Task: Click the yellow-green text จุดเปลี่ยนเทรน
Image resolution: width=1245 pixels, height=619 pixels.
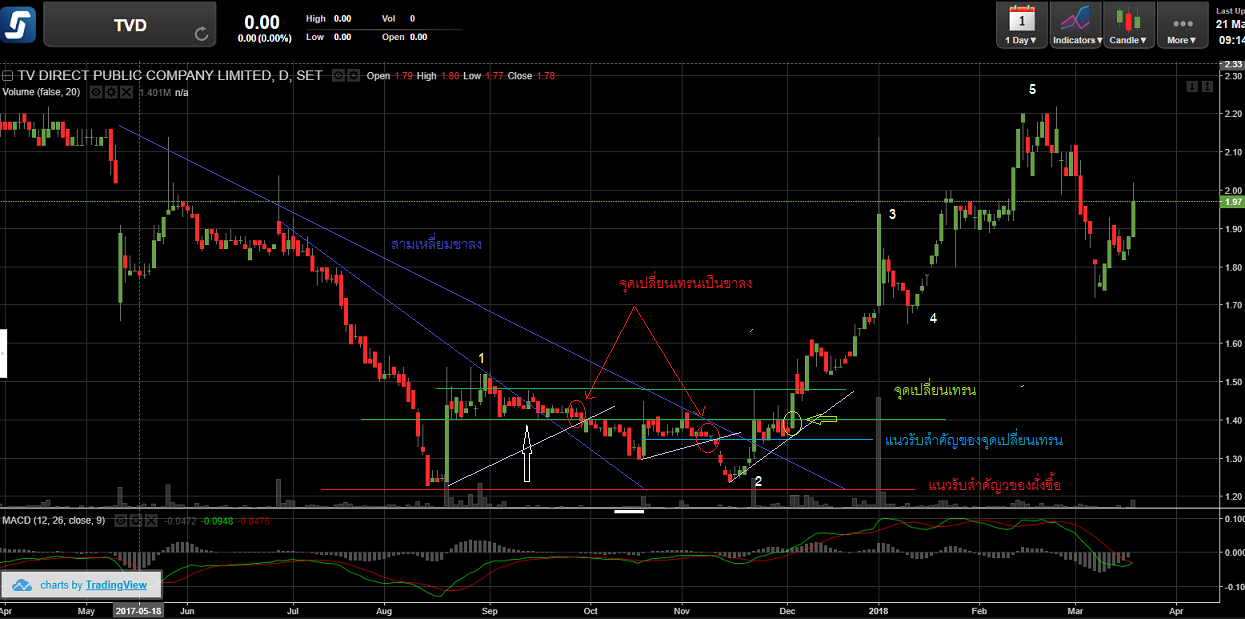Action: (x=934, y=390)
